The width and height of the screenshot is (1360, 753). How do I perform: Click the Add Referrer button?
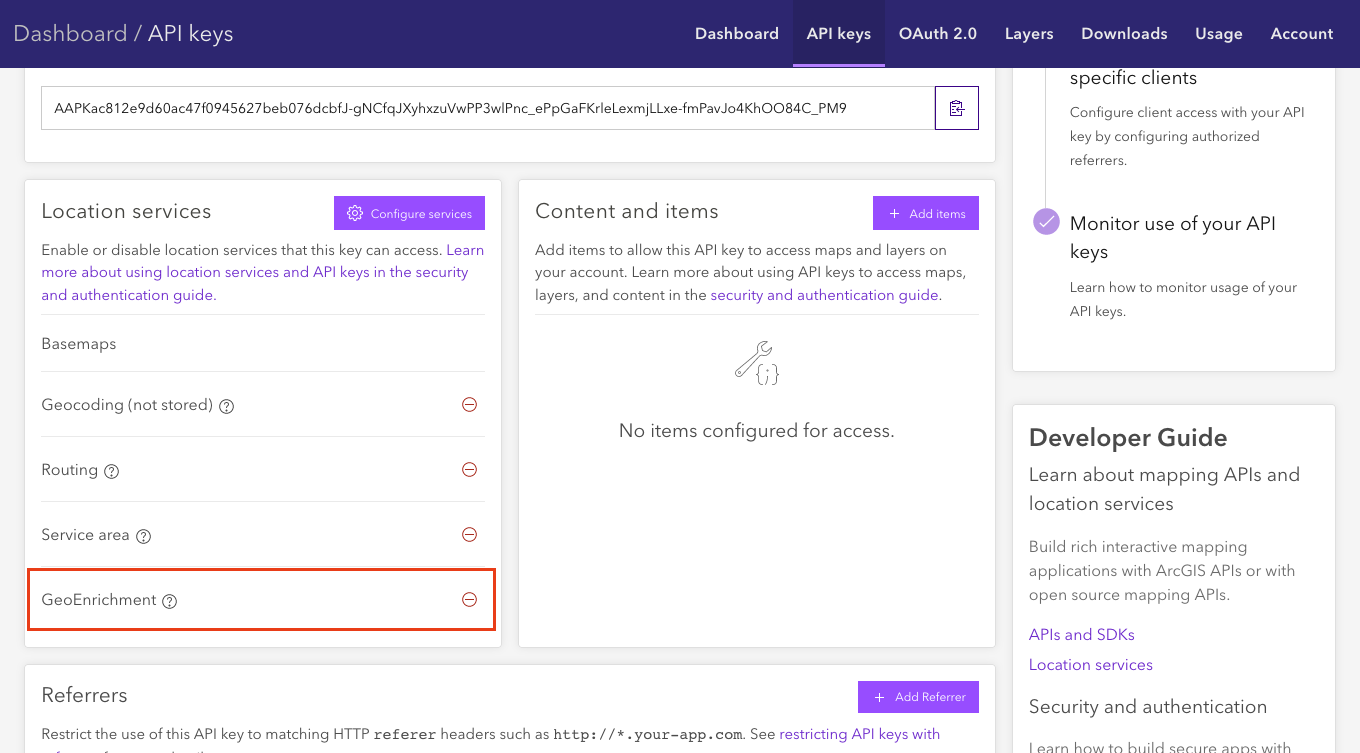[918, 697]
